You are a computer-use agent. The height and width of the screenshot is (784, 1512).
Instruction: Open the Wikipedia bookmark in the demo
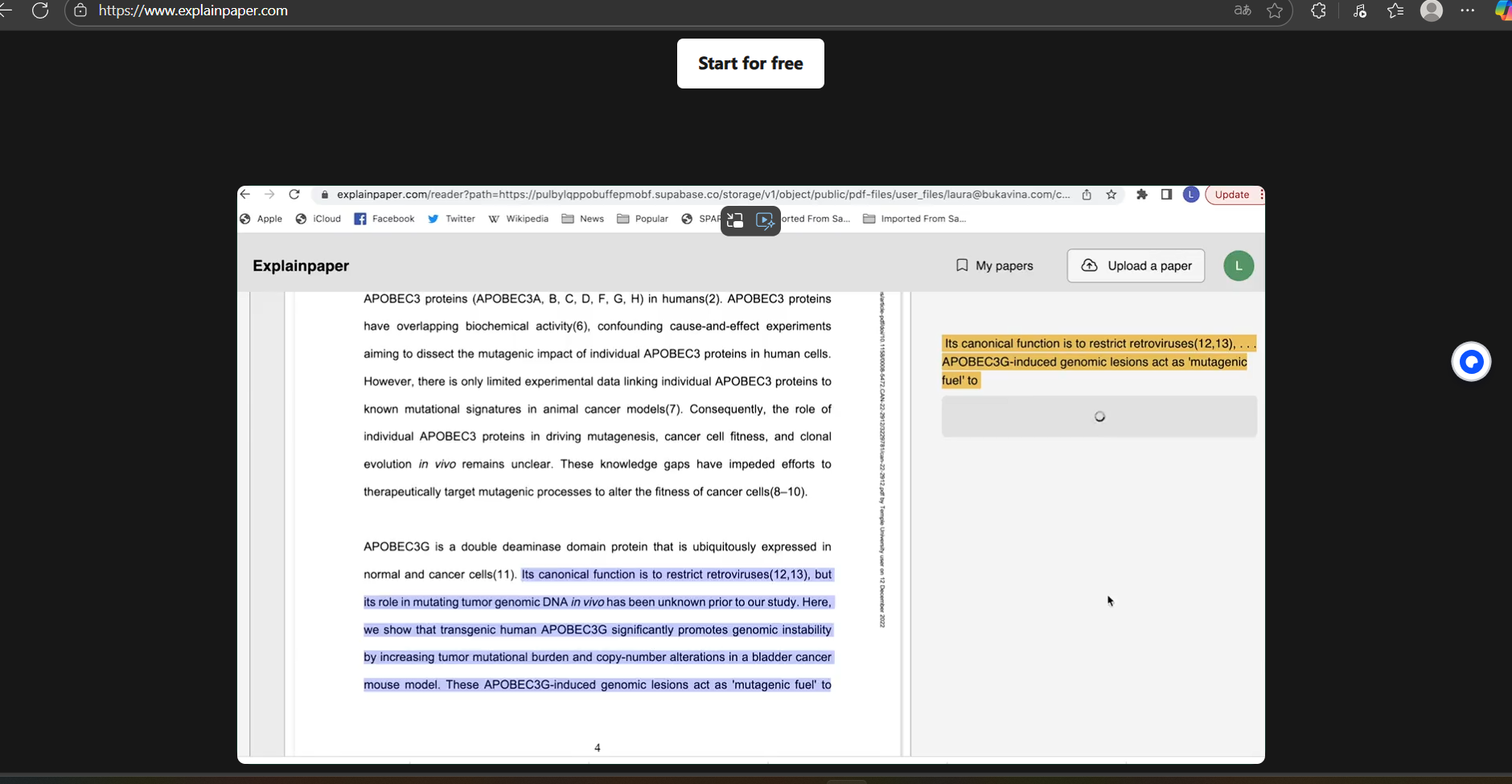[x=518, y=219]
